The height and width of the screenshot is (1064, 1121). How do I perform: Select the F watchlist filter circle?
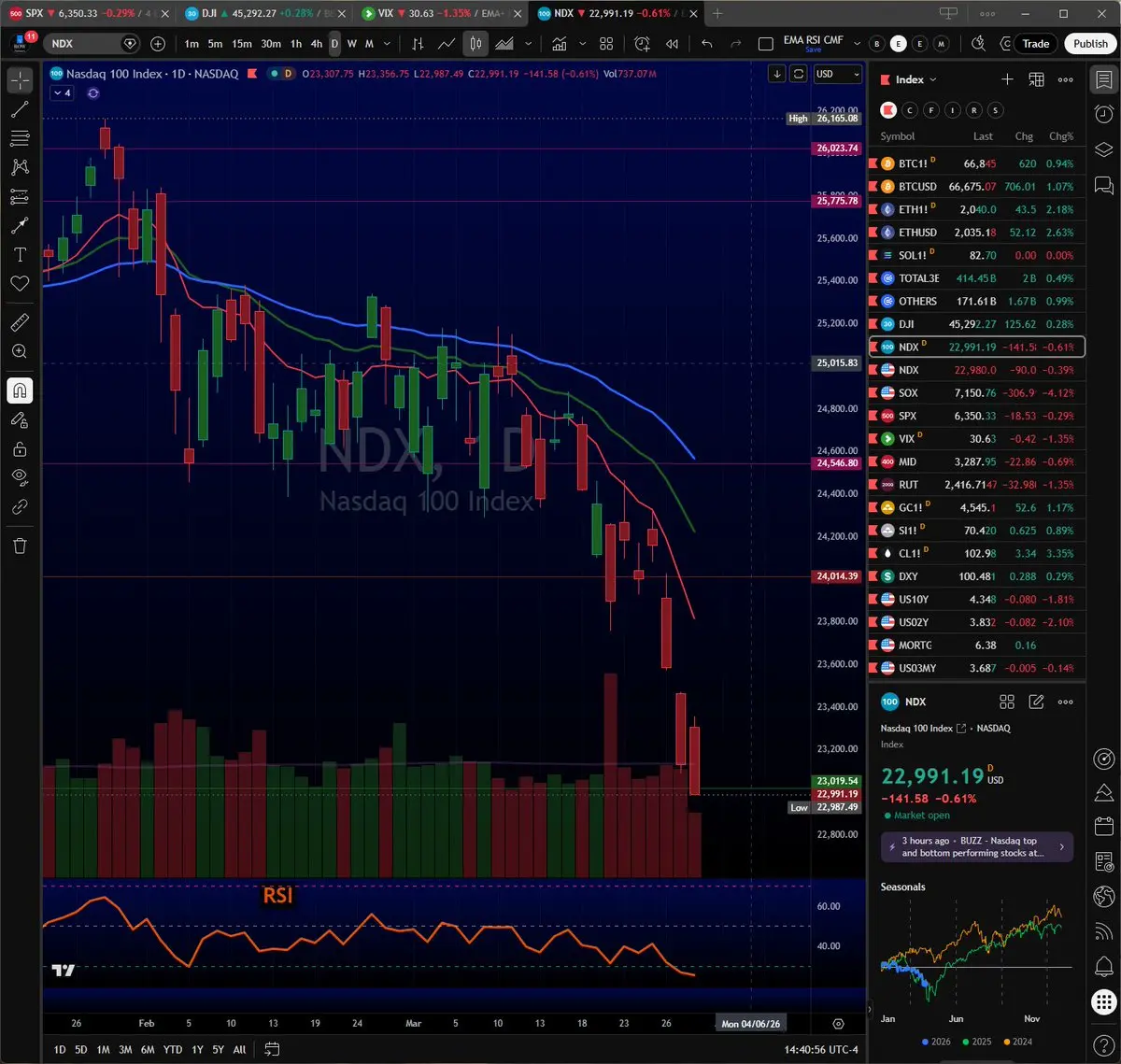point(931,110)
